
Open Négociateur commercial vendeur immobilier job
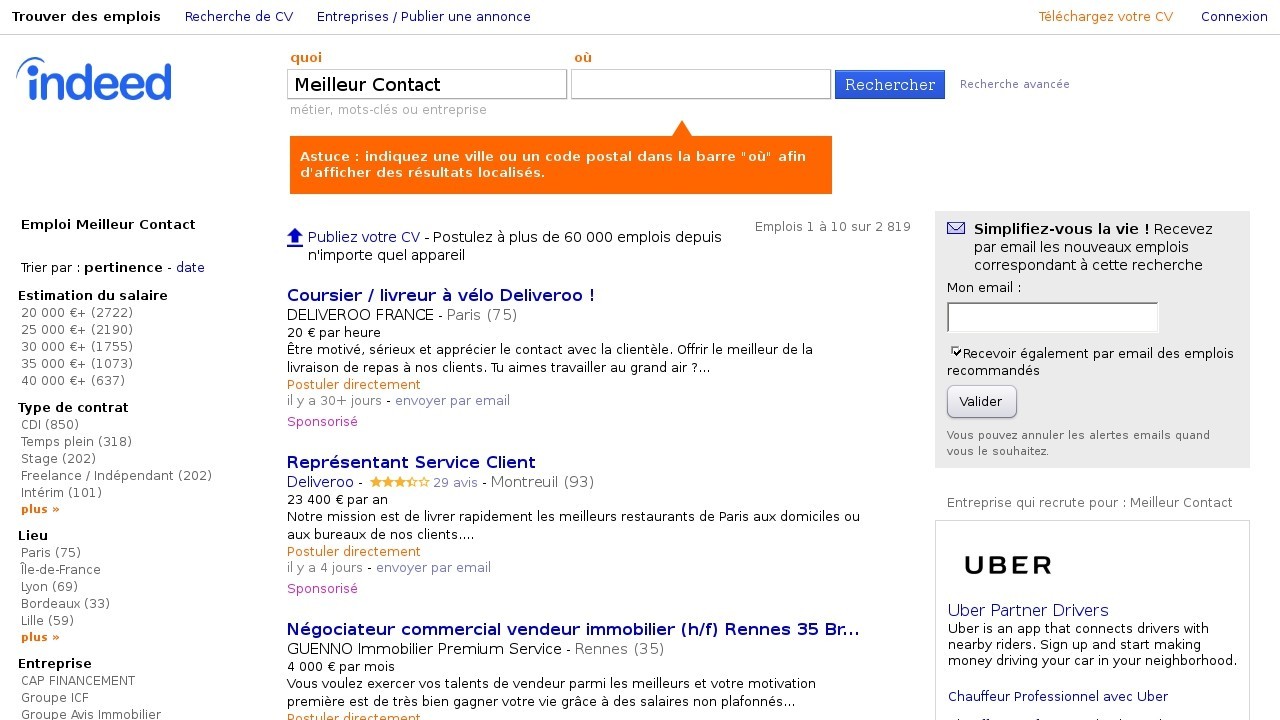pos(573,629)
